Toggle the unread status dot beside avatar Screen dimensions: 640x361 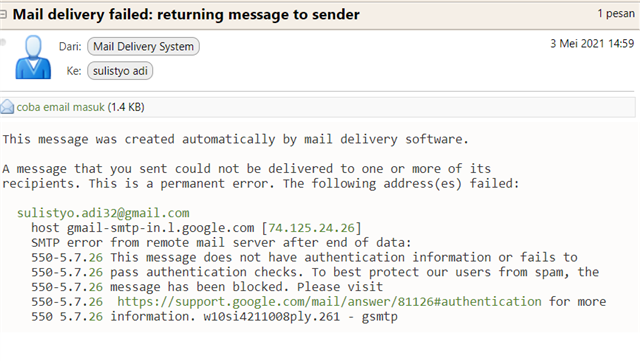coord(3,42)
